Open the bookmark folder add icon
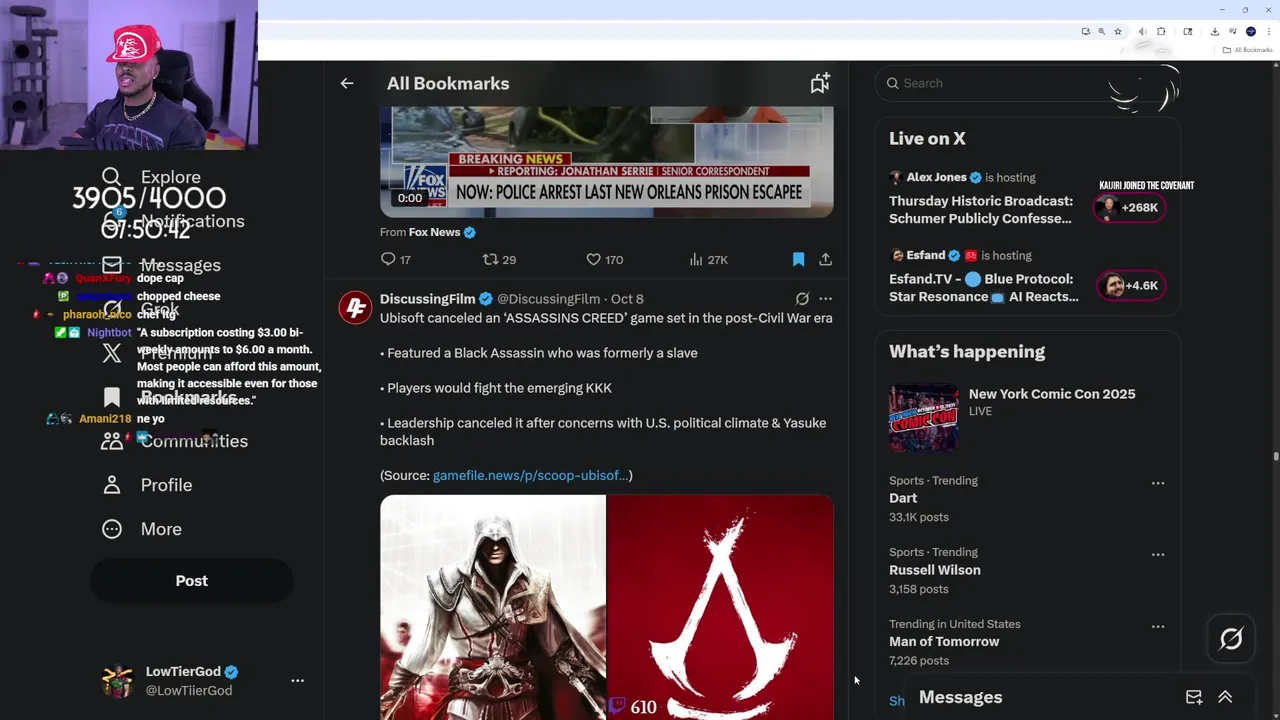This screenshot has height=720, width=1280. click(x=820, y=83)
